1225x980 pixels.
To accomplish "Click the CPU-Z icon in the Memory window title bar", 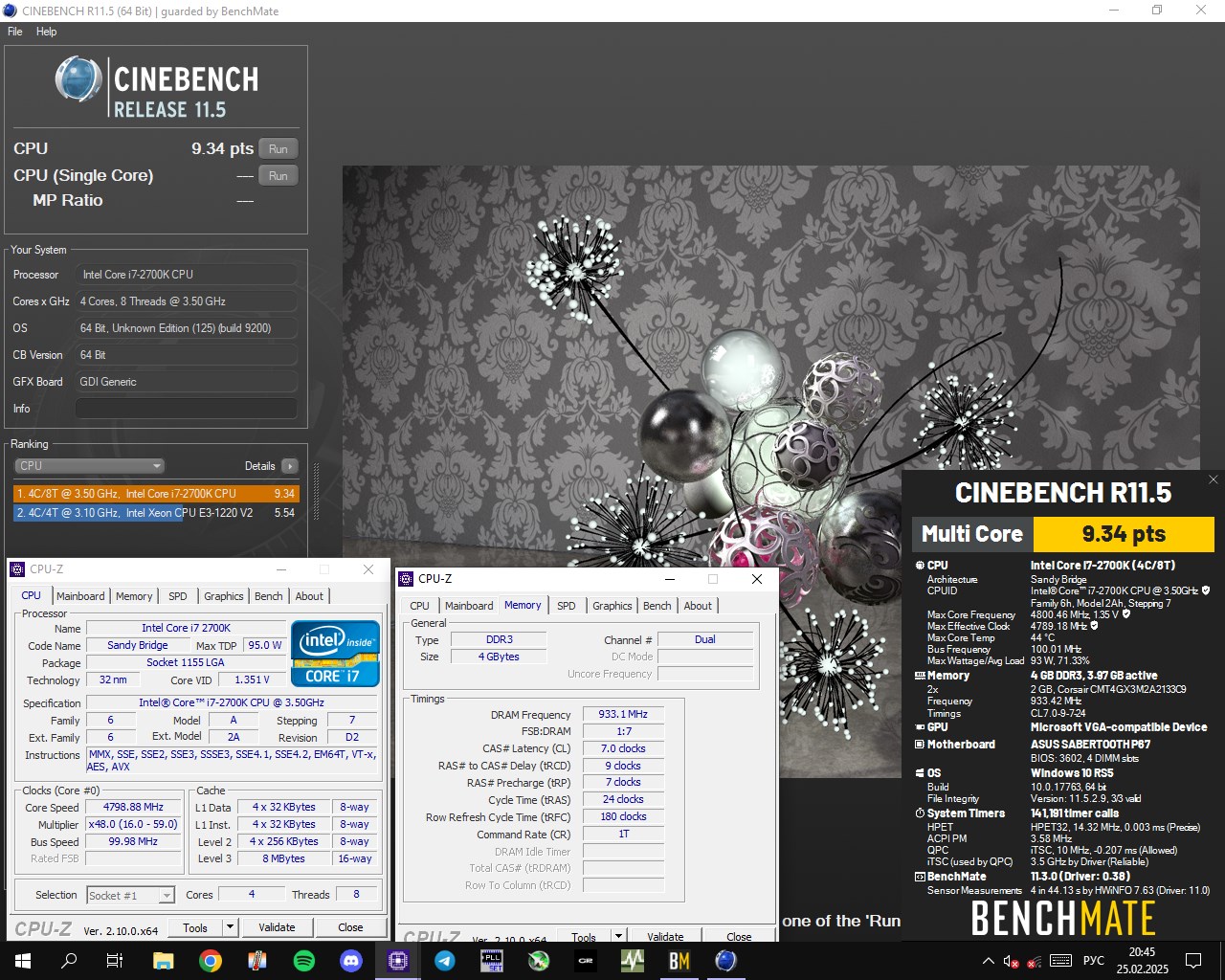I will coord(407,579).
